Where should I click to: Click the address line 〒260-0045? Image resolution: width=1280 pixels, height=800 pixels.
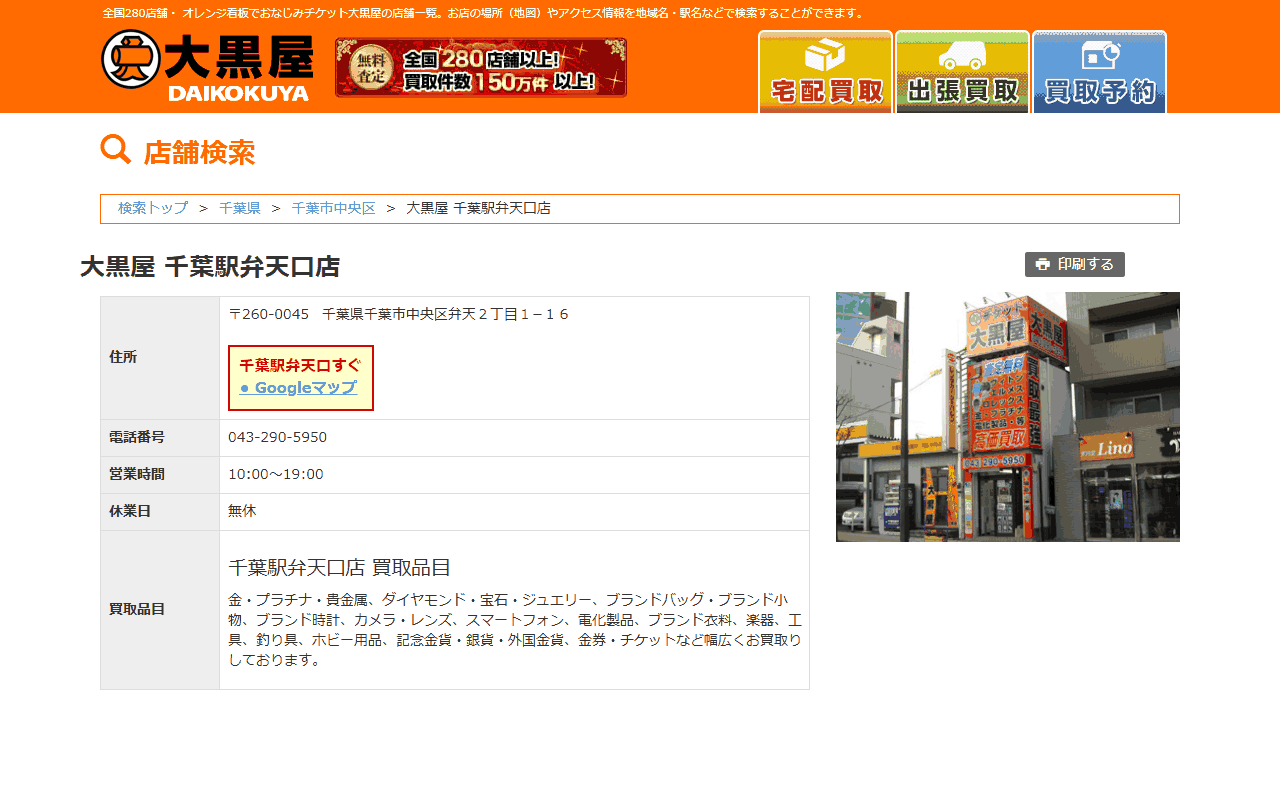tap(398, 314)
